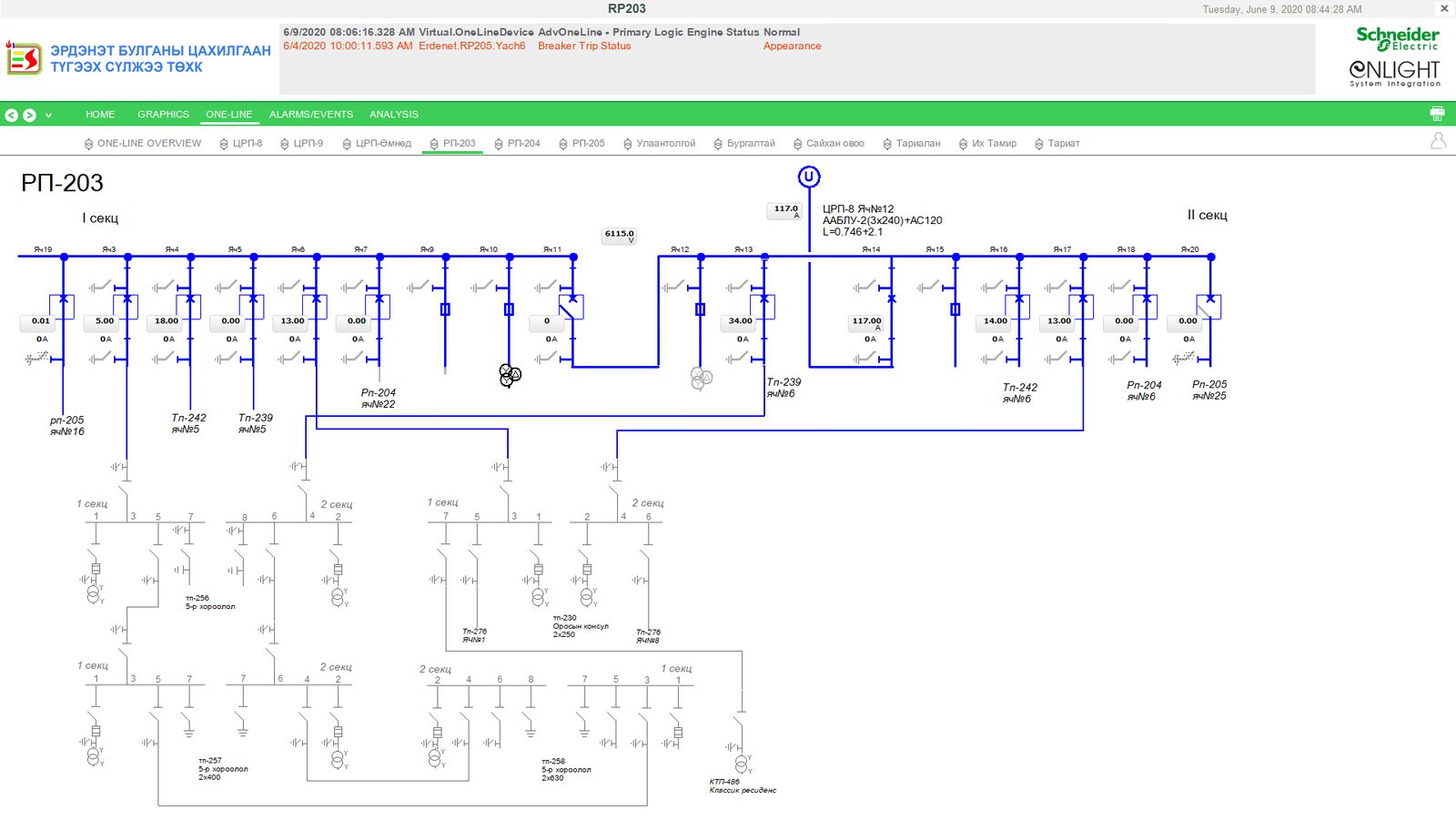The image size is (1456, 820).
Task: Click the Яч11 bus-tie breaker symbol
Action: click(571, 306)
